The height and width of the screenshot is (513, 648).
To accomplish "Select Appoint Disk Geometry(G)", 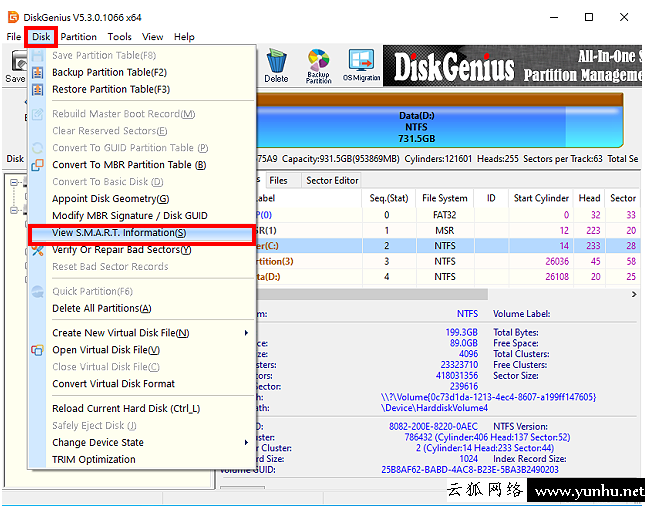I will (x=111, y=199).
